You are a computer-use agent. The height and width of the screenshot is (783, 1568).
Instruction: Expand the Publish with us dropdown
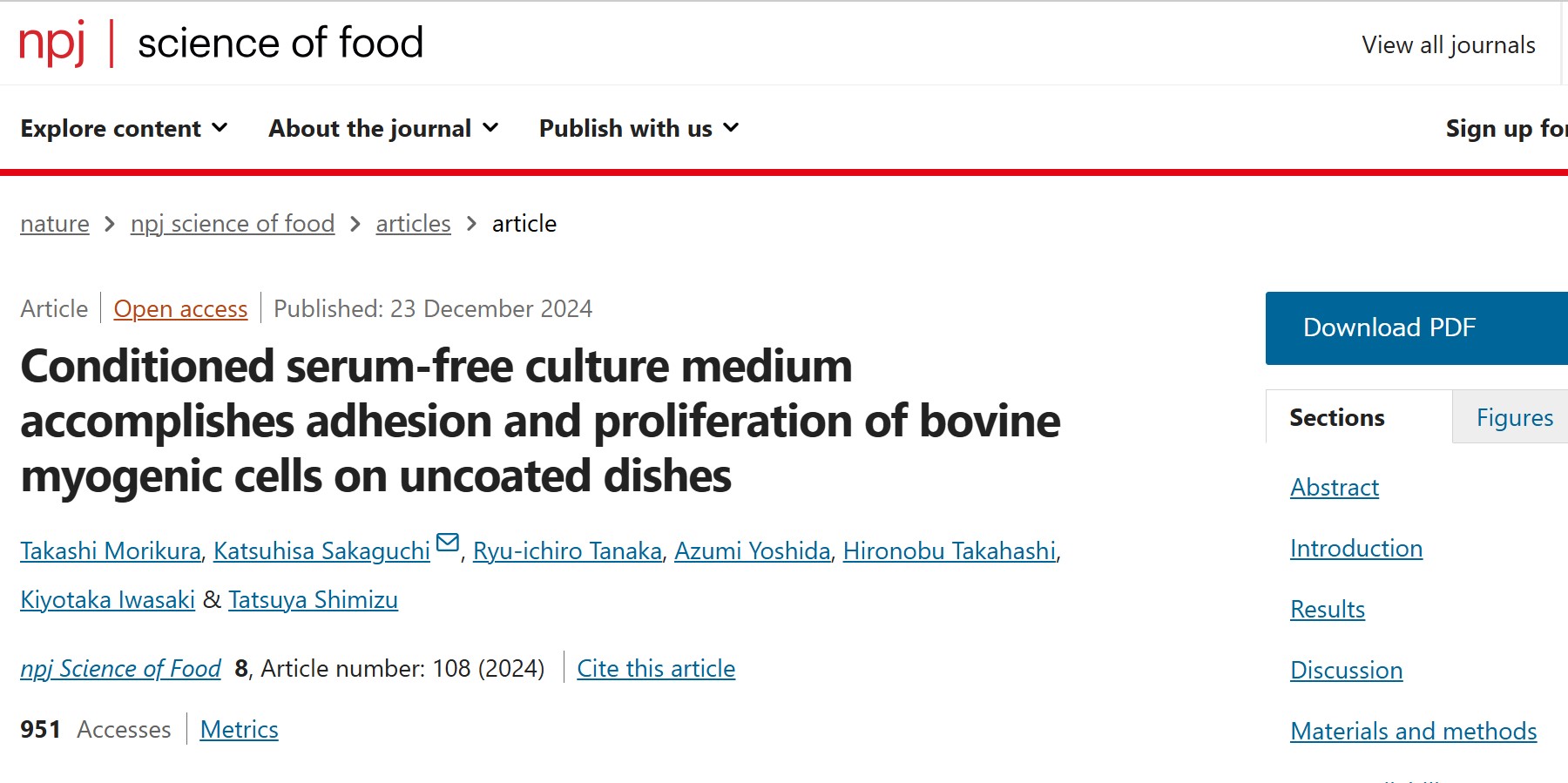(x=639, y=129)
